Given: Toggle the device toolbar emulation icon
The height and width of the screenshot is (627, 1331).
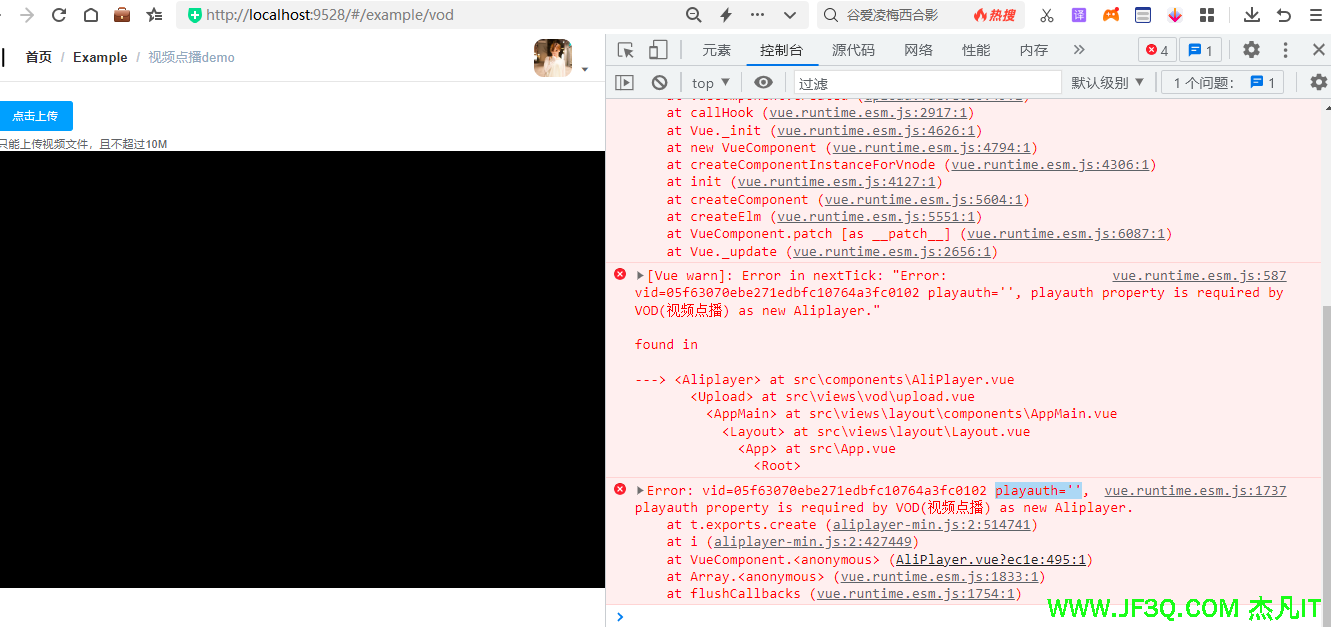Looking at the screenshot, I should pos(657,50).
